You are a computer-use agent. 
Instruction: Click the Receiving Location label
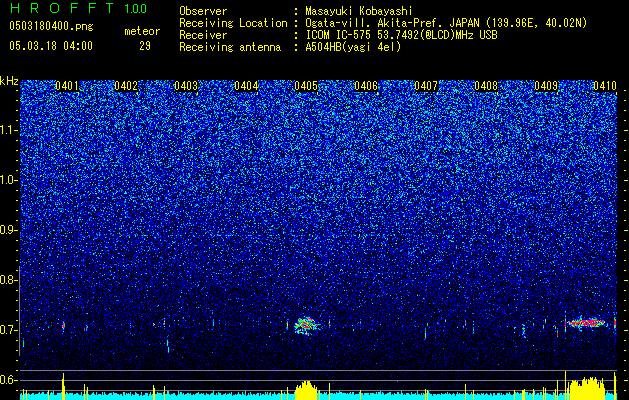(233, 23)
